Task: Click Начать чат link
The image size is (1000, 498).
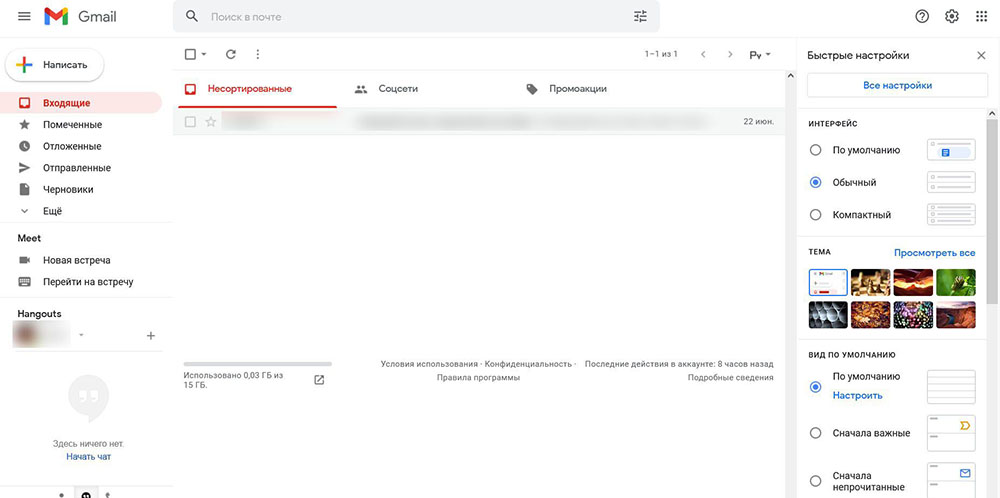Action: pyautogui.click(x=89, y=457)
